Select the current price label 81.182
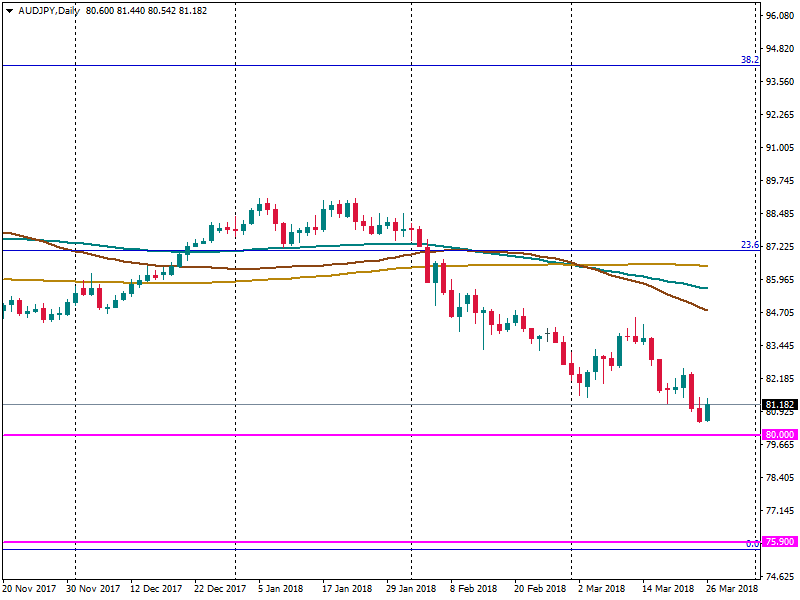The width and height of the screenshot is (800, 600). click(779, 405)
